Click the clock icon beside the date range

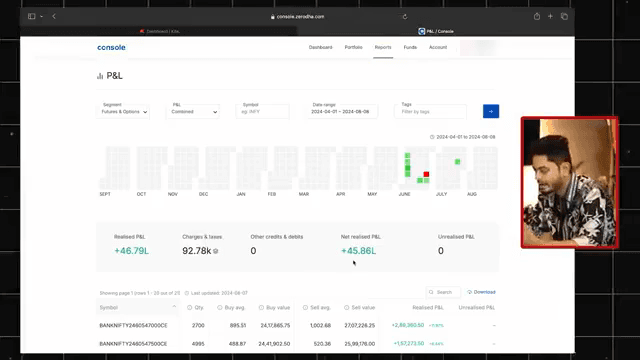tap(432, 137)
